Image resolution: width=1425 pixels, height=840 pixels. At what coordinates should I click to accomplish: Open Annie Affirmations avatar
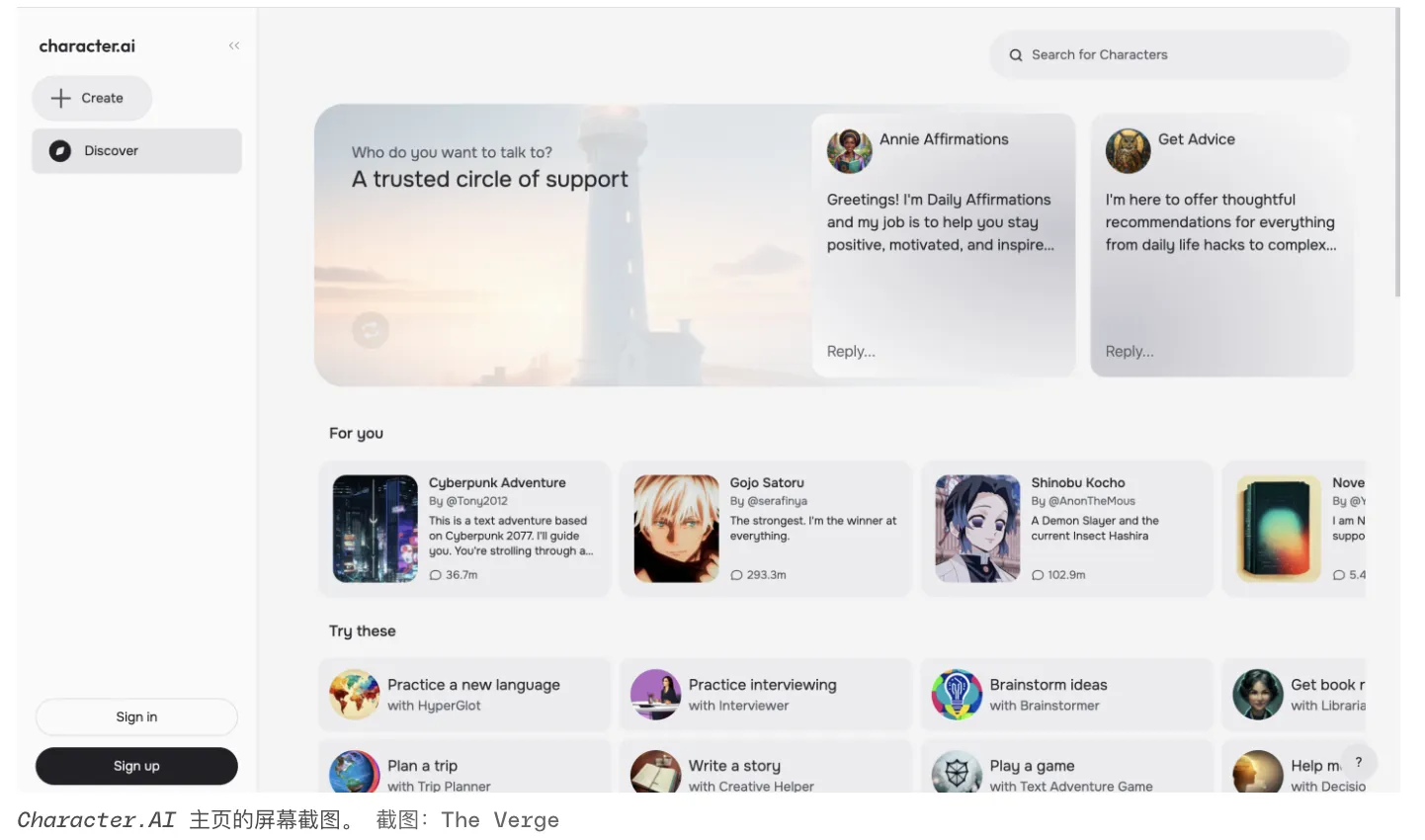tap(849, 150)
